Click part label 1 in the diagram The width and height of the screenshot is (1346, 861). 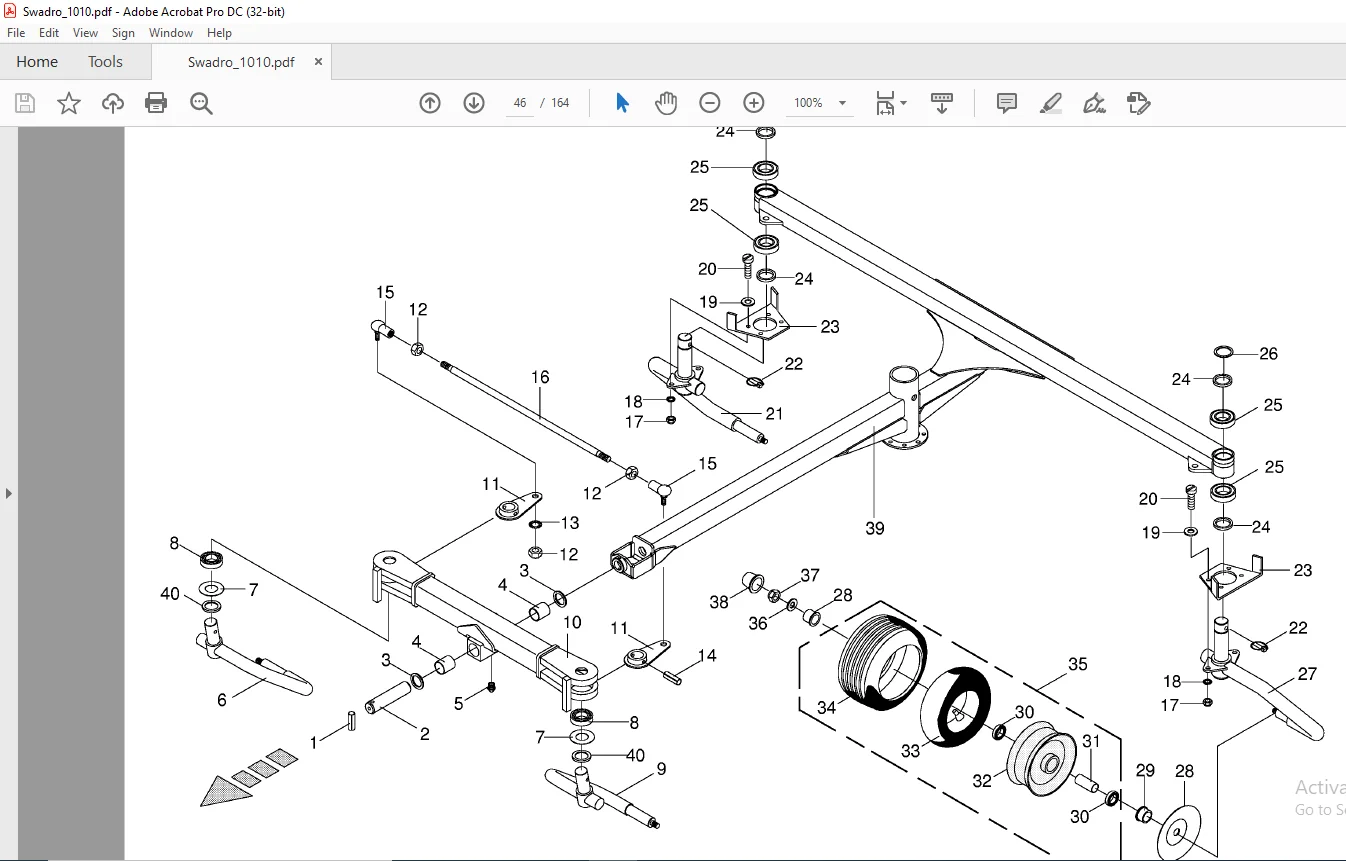click(313, 742)
